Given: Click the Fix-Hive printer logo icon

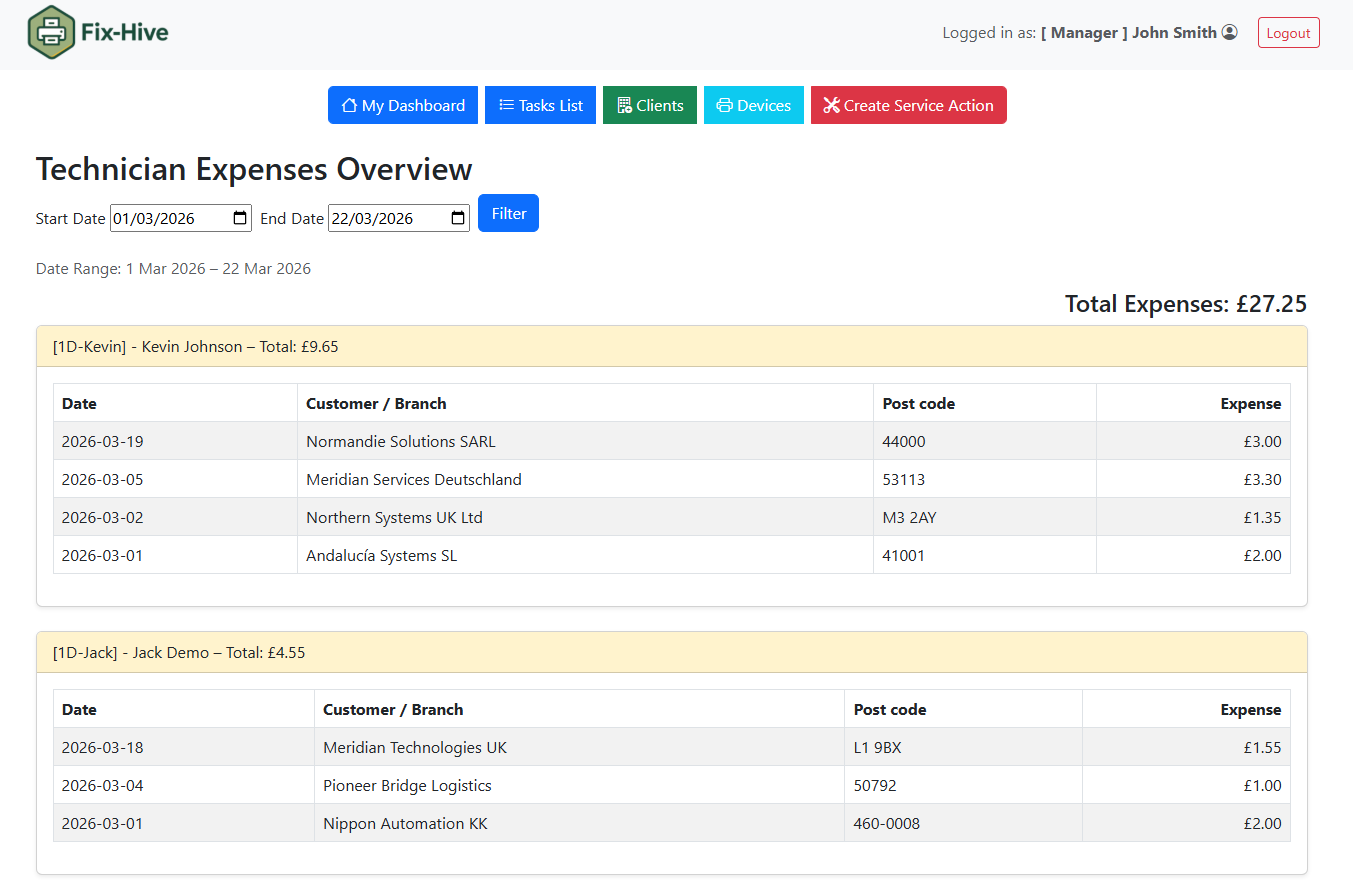Looking at the screenshot, I should (x=51, y=33).
